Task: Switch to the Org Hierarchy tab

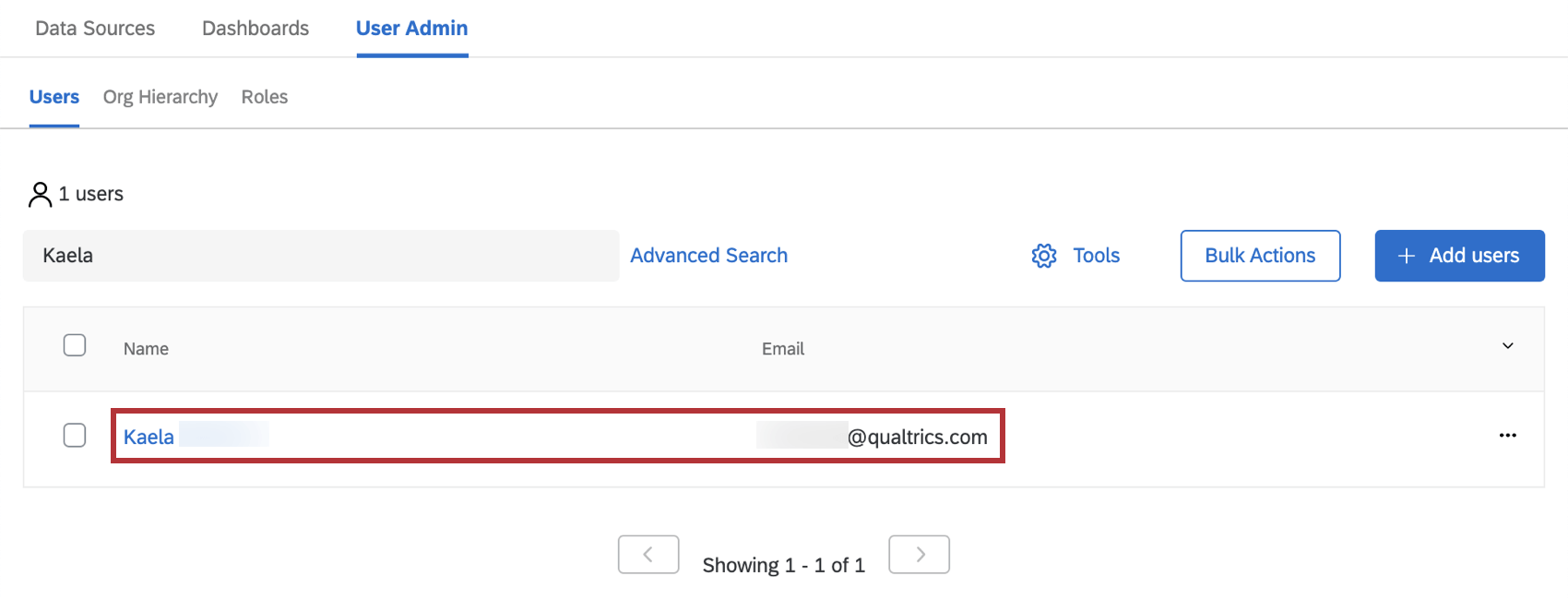Action: click(160, 97)
